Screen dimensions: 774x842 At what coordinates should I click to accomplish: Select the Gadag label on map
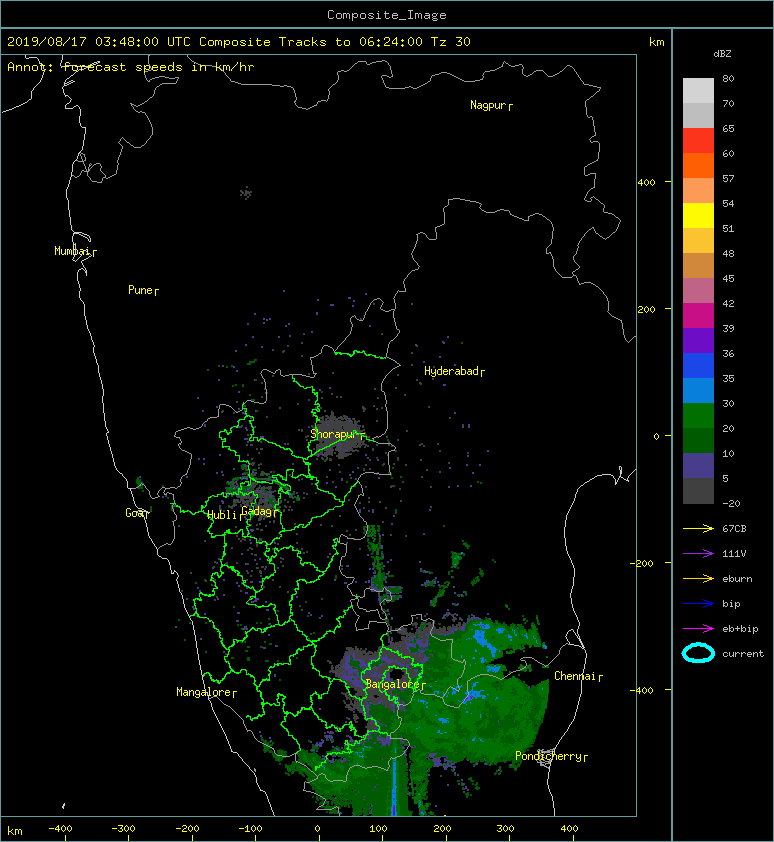(257, 511)
